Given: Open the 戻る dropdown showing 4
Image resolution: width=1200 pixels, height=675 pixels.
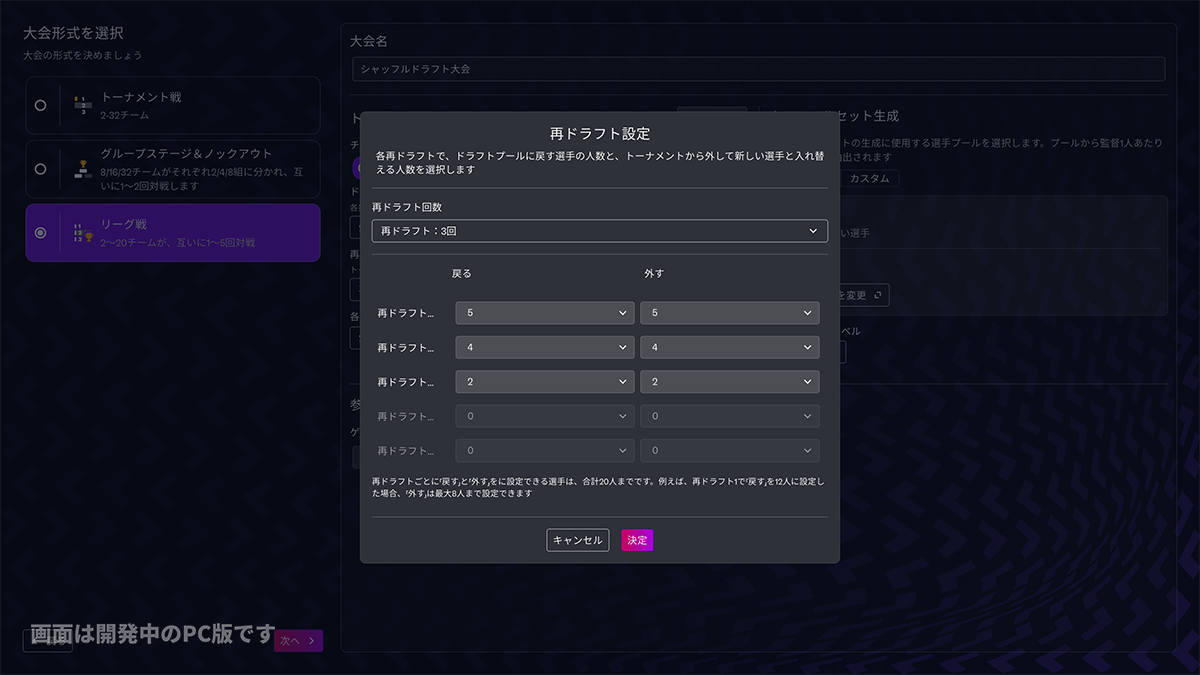Looking at the screenshot, I should click(545, 347).
